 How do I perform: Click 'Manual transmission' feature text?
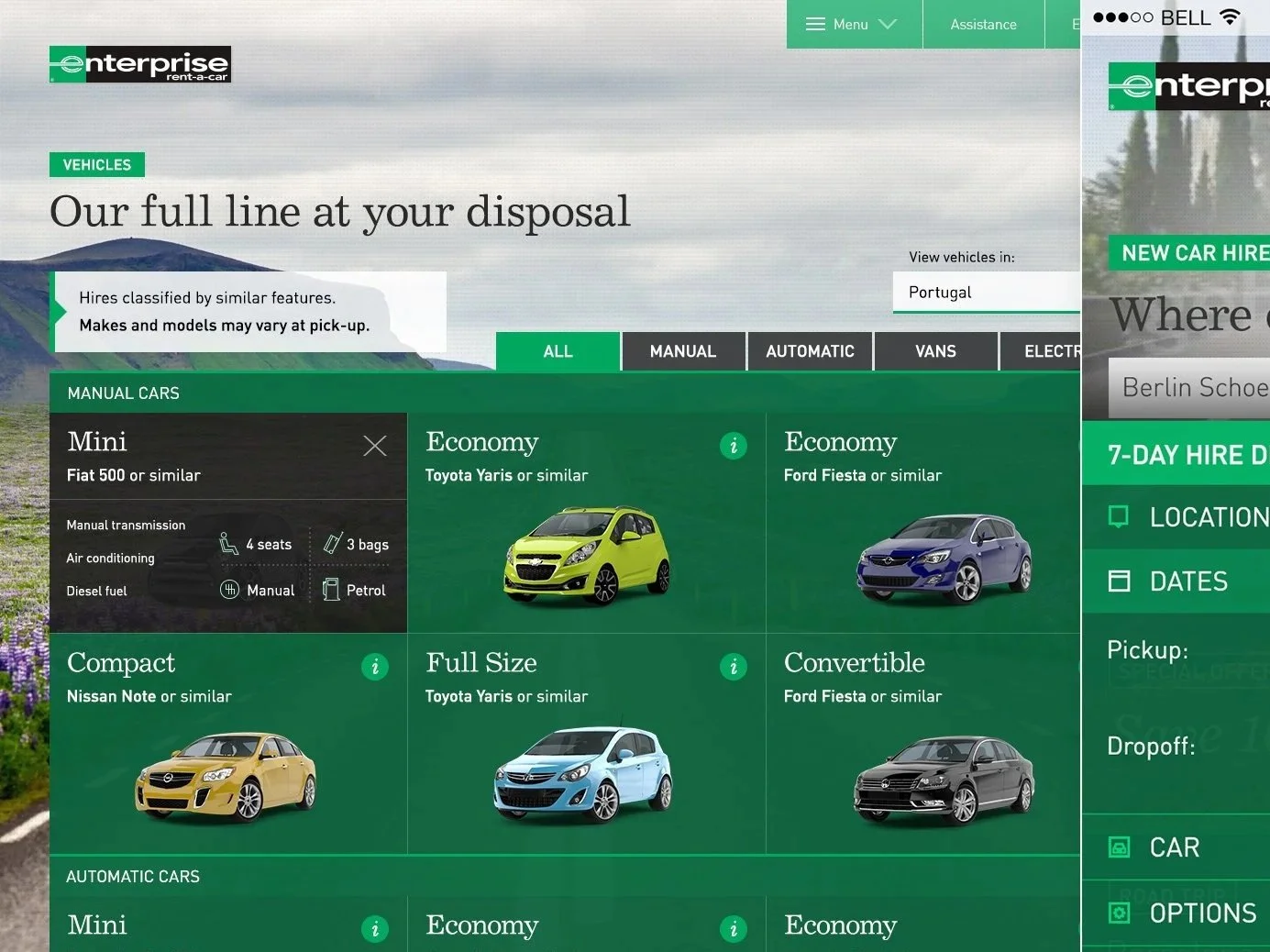coord(126,526)
